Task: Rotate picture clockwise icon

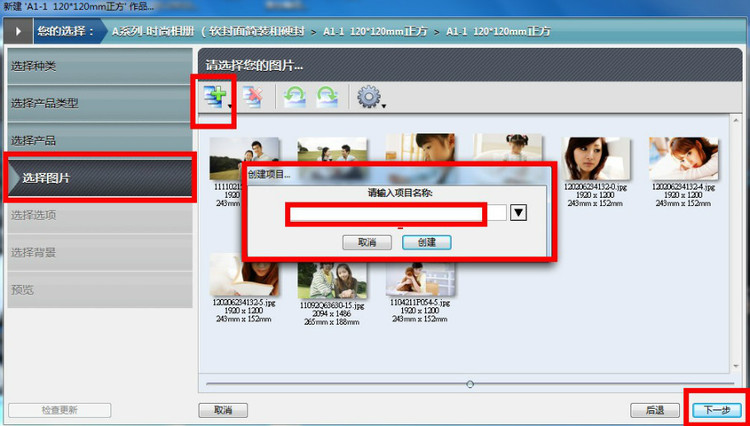Action: click(328, 97)
